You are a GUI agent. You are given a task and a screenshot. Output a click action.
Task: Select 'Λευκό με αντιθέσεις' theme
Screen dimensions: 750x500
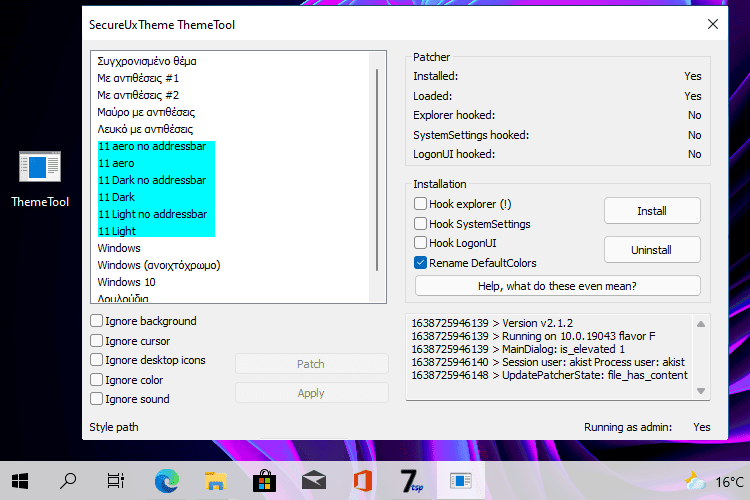(145, 129)
